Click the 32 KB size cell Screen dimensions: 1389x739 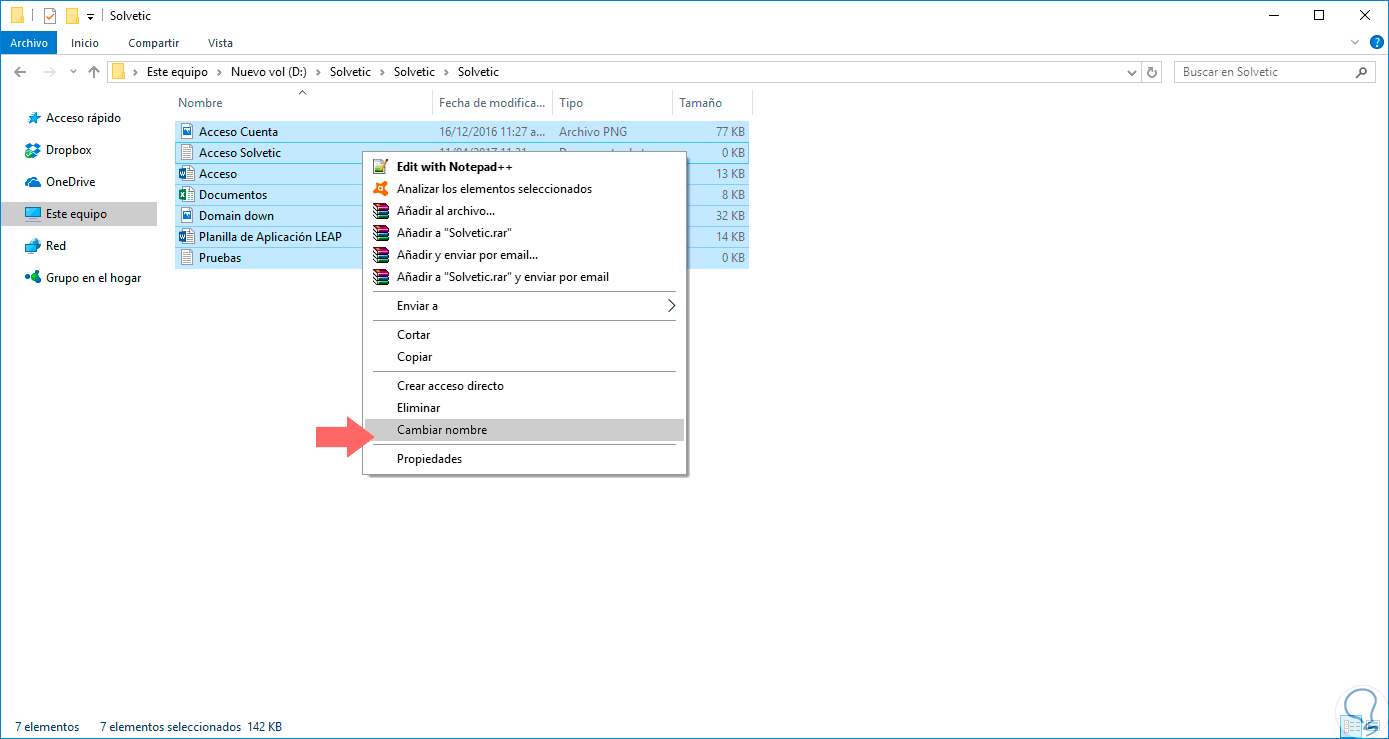click(x=730, y=216)
